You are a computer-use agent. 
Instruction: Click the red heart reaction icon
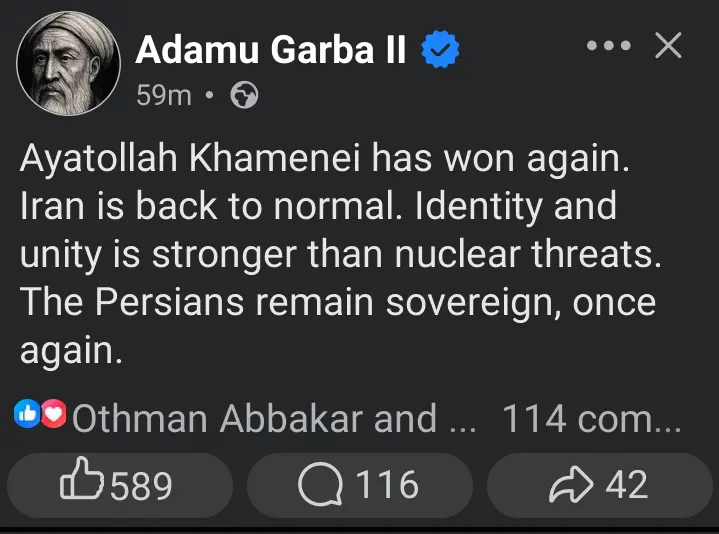click(53, 414)
